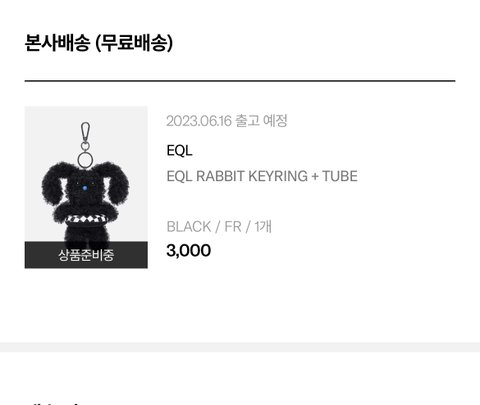Image resolution: width=480 pixels, height=405 pixels.
Task: Tap the 본사배송 section heading
Action: [57, 43]
